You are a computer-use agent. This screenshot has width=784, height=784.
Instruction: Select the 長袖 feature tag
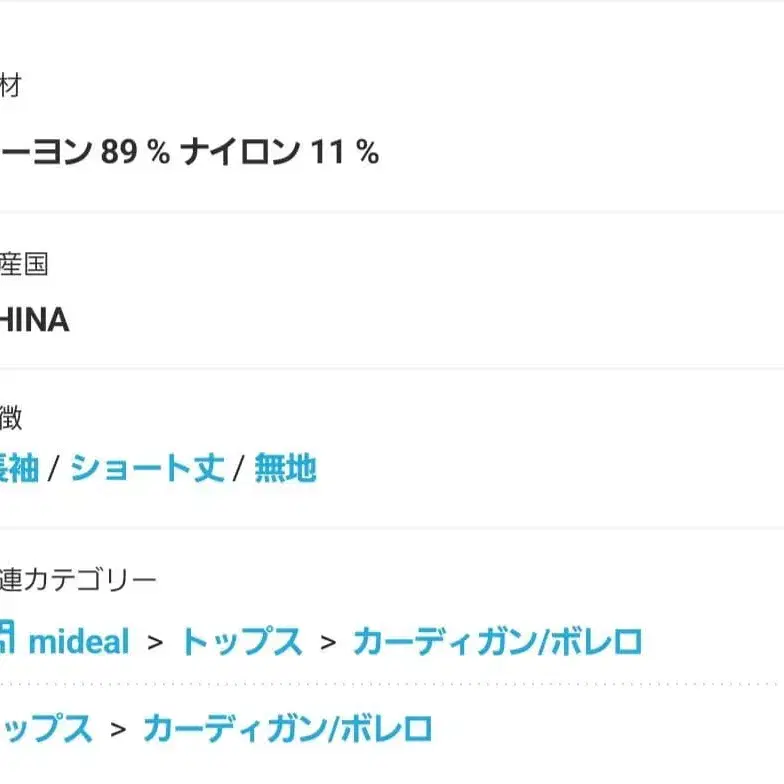coord(18,468)
